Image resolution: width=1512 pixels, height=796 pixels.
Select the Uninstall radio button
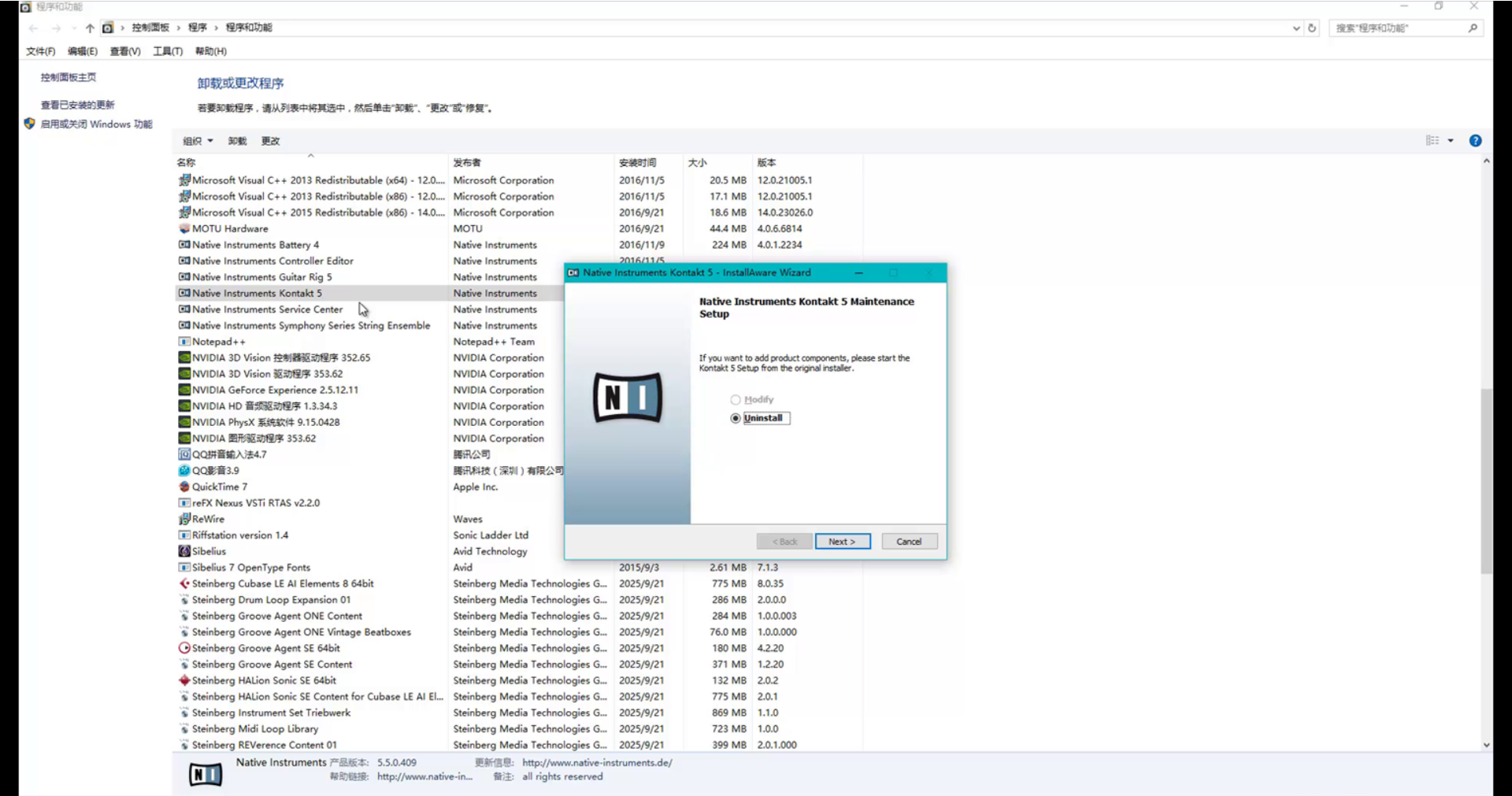736,418
